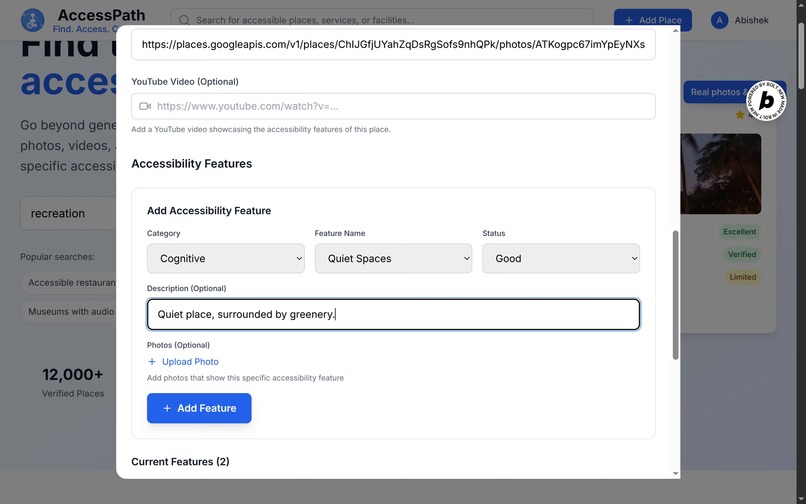The width and height of the screenshot is (806, 504).
Task: Click the Accessibility Features heading
Action: pyautogui.click(x=192, y=164)
